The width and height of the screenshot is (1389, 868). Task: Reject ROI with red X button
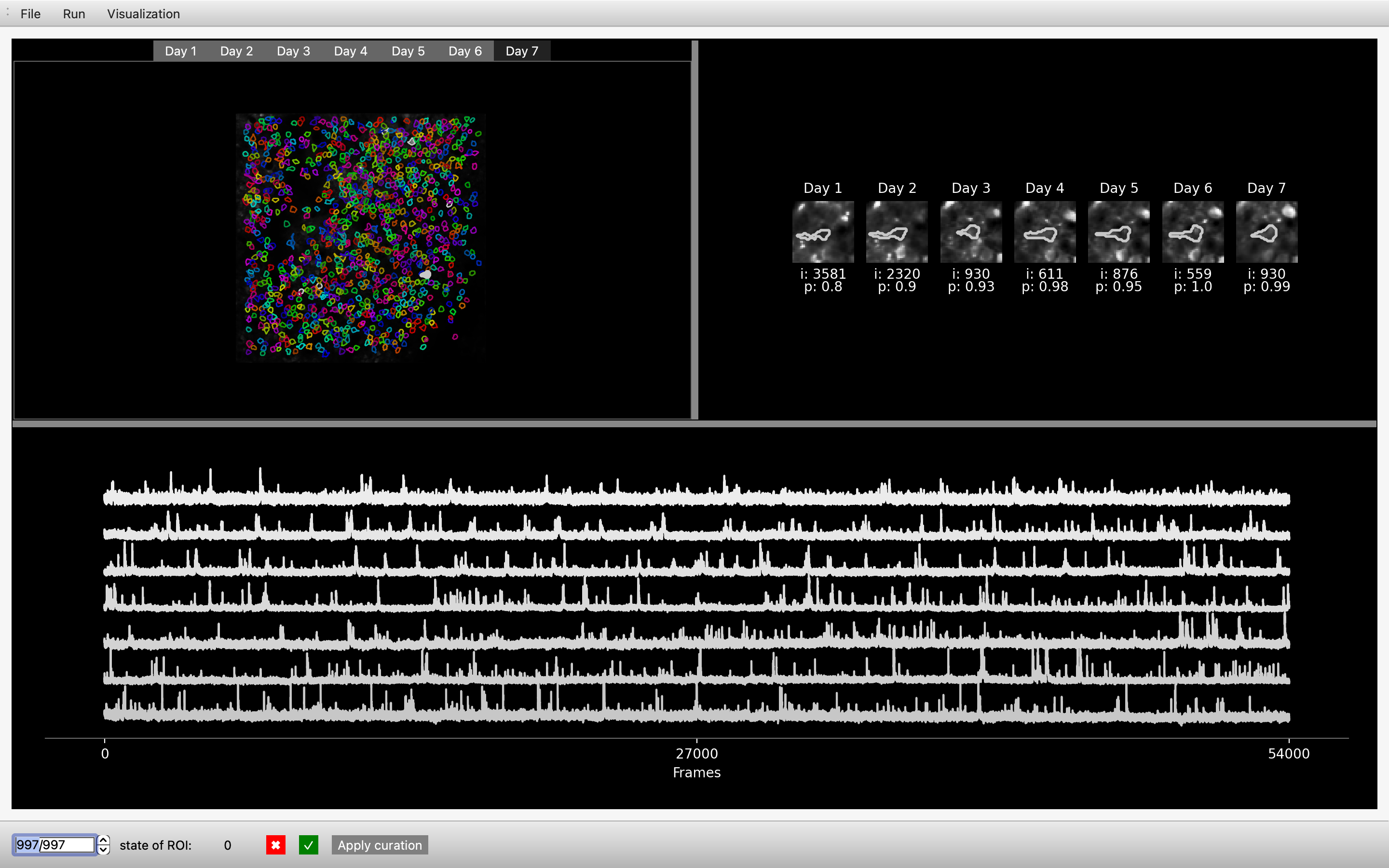(x=275, y=845)
